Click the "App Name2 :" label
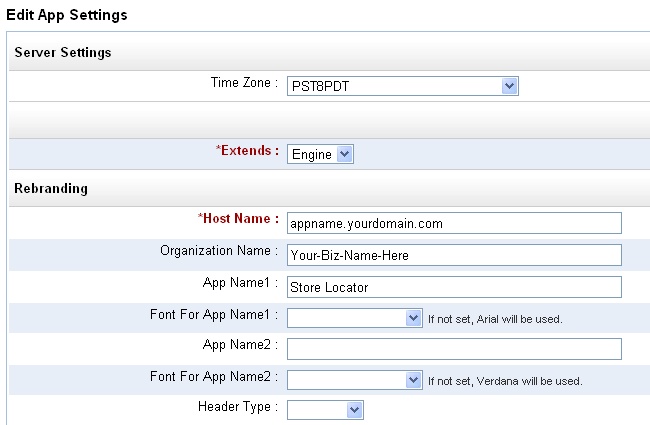Image resolution: width=650 pixels, height=425 pixels. pyautogui.click(x=240, y=345)
